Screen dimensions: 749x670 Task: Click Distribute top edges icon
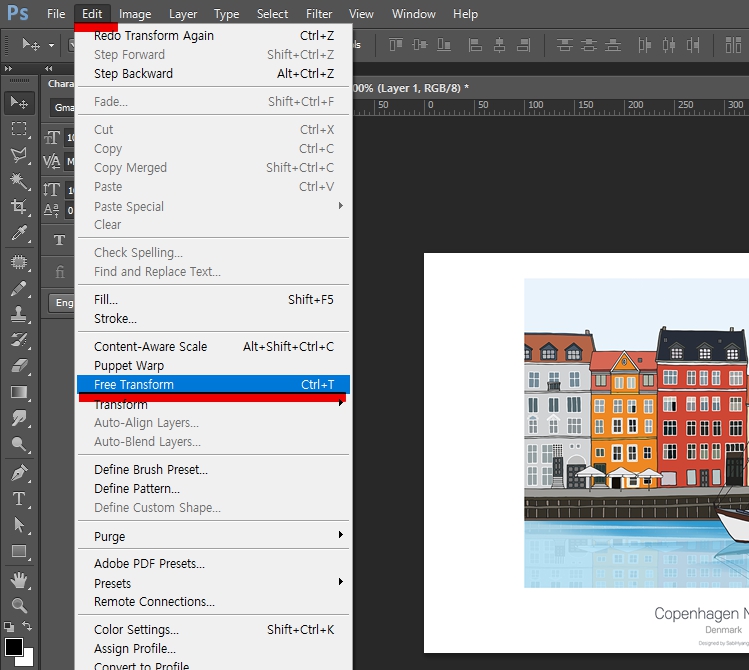point(565,45)
